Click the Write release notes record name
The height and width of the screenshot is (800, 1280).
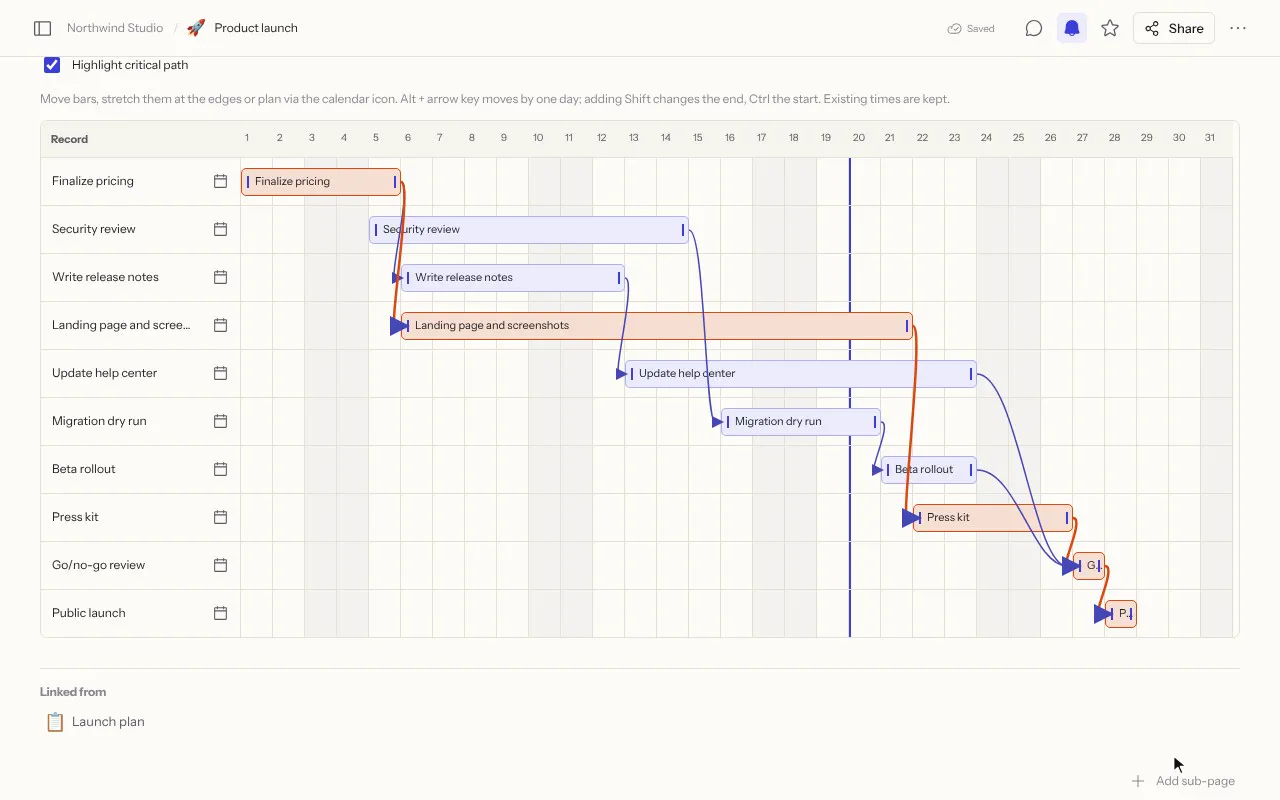(105, 277)
